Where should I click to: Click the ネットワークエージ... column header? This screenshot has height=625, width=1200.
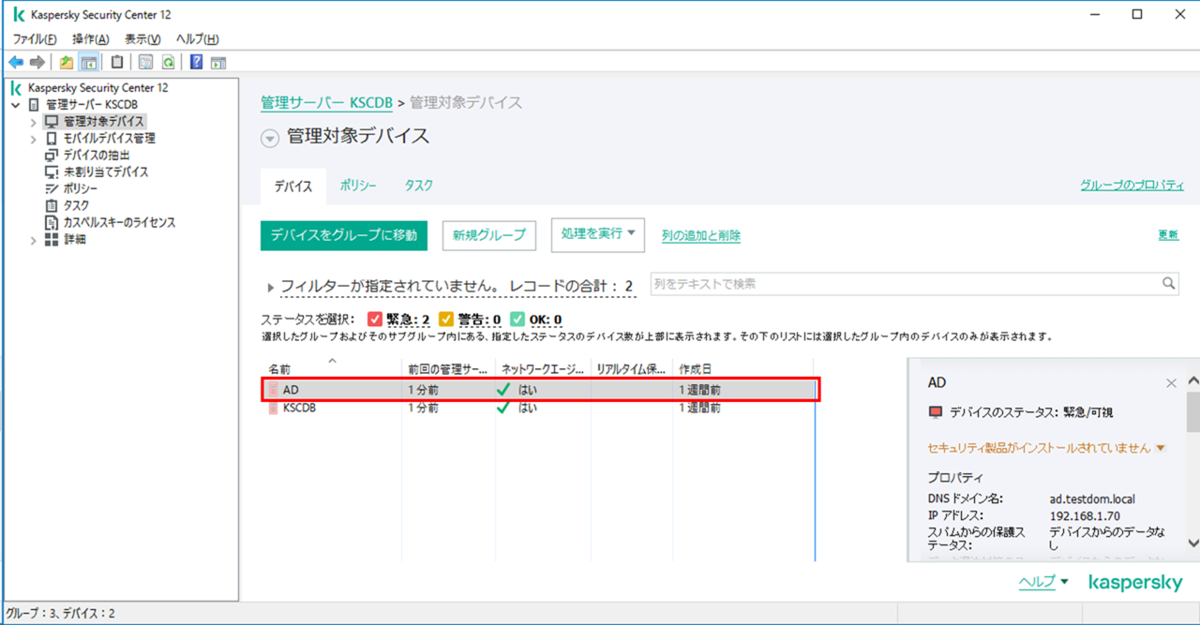pos(543,369)
